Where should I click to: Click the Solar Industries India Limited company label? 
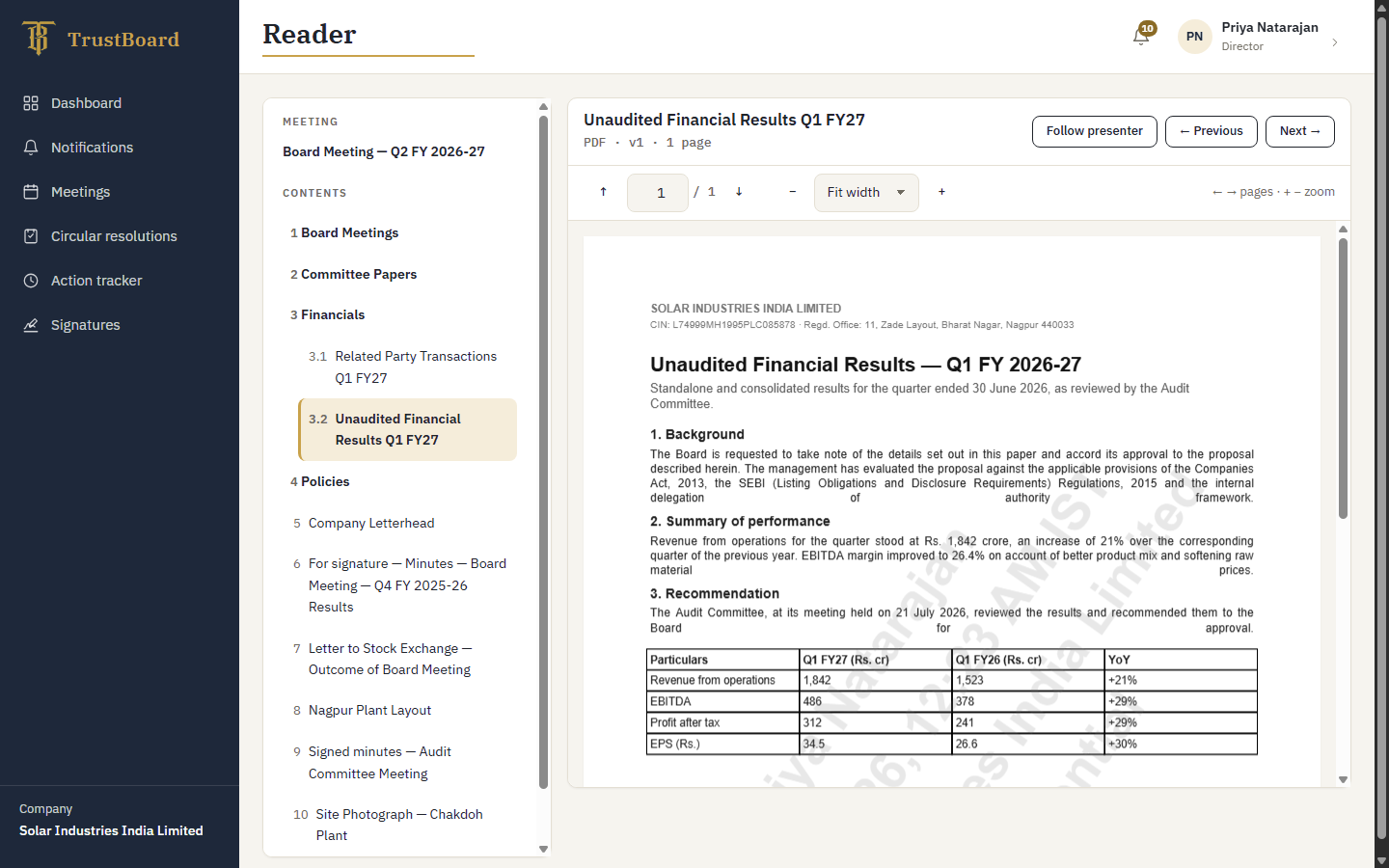coord(111,830)
